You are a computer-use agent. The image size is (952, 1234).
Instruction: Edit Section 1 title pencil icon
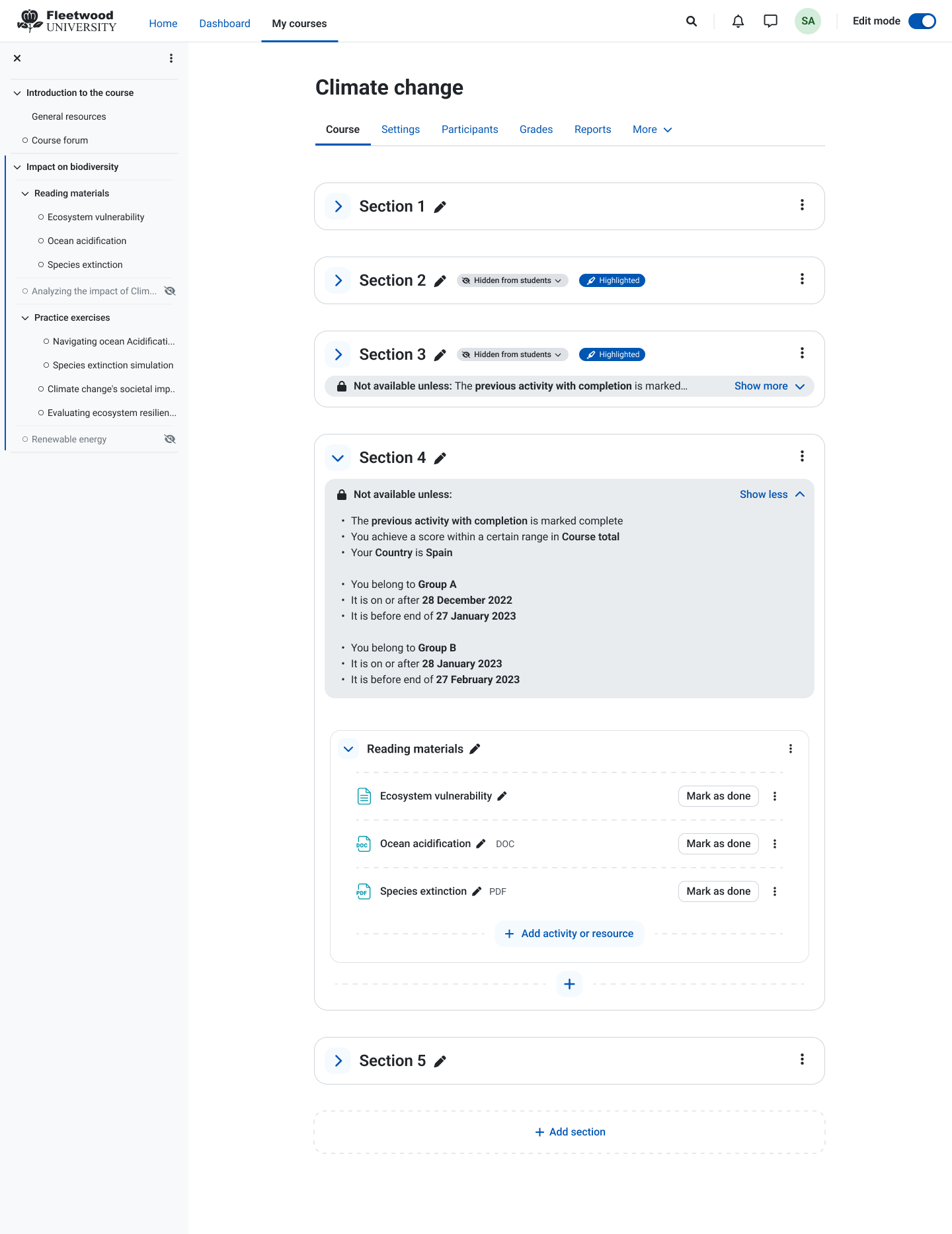pyautogui.click(x=440, y=207)
